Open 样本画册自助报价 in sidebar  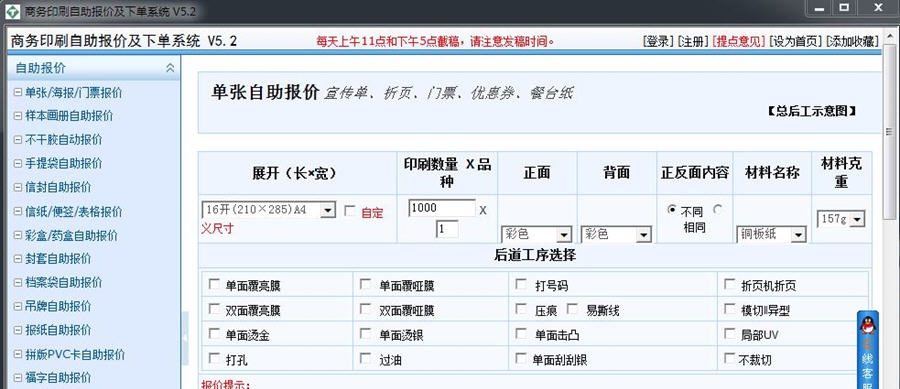click(x=69, y=116)
